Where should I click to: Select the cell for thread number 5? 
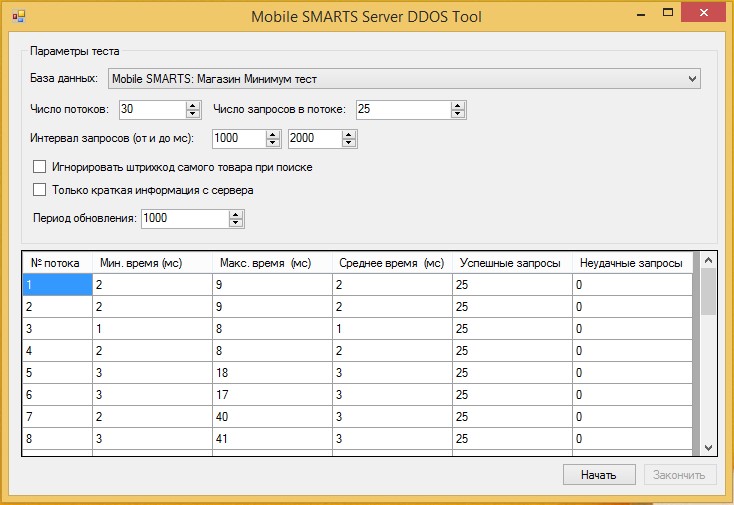coord(57,373)
